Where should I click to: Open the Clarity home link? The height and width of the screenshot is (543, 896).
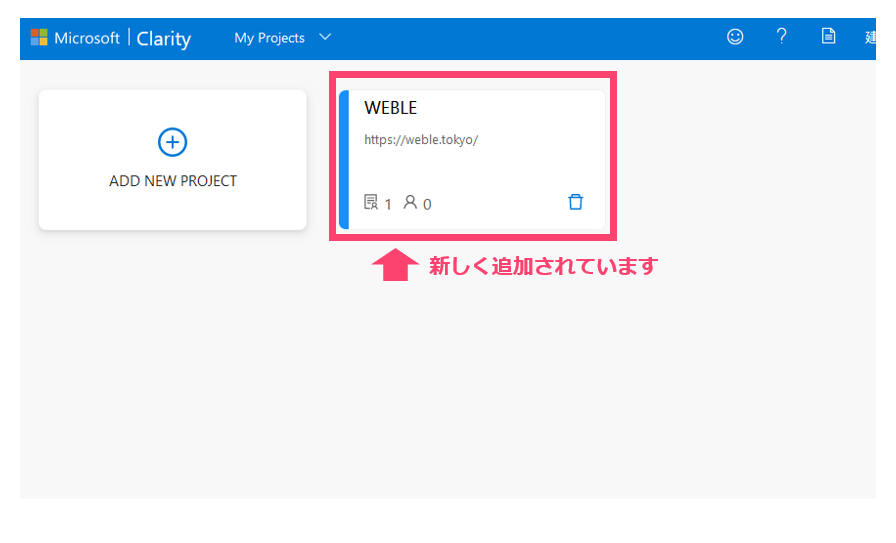(163, 39)
